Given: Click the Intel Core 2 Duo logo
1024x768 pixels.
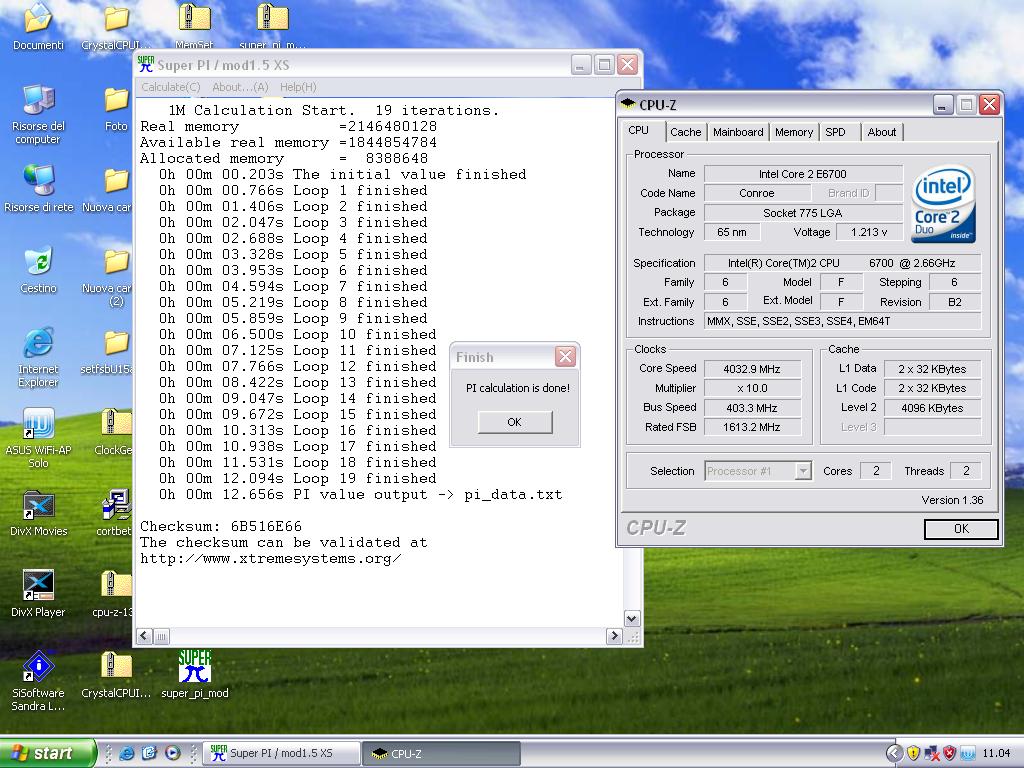Looking at the screenshot, I should point(943,204).
